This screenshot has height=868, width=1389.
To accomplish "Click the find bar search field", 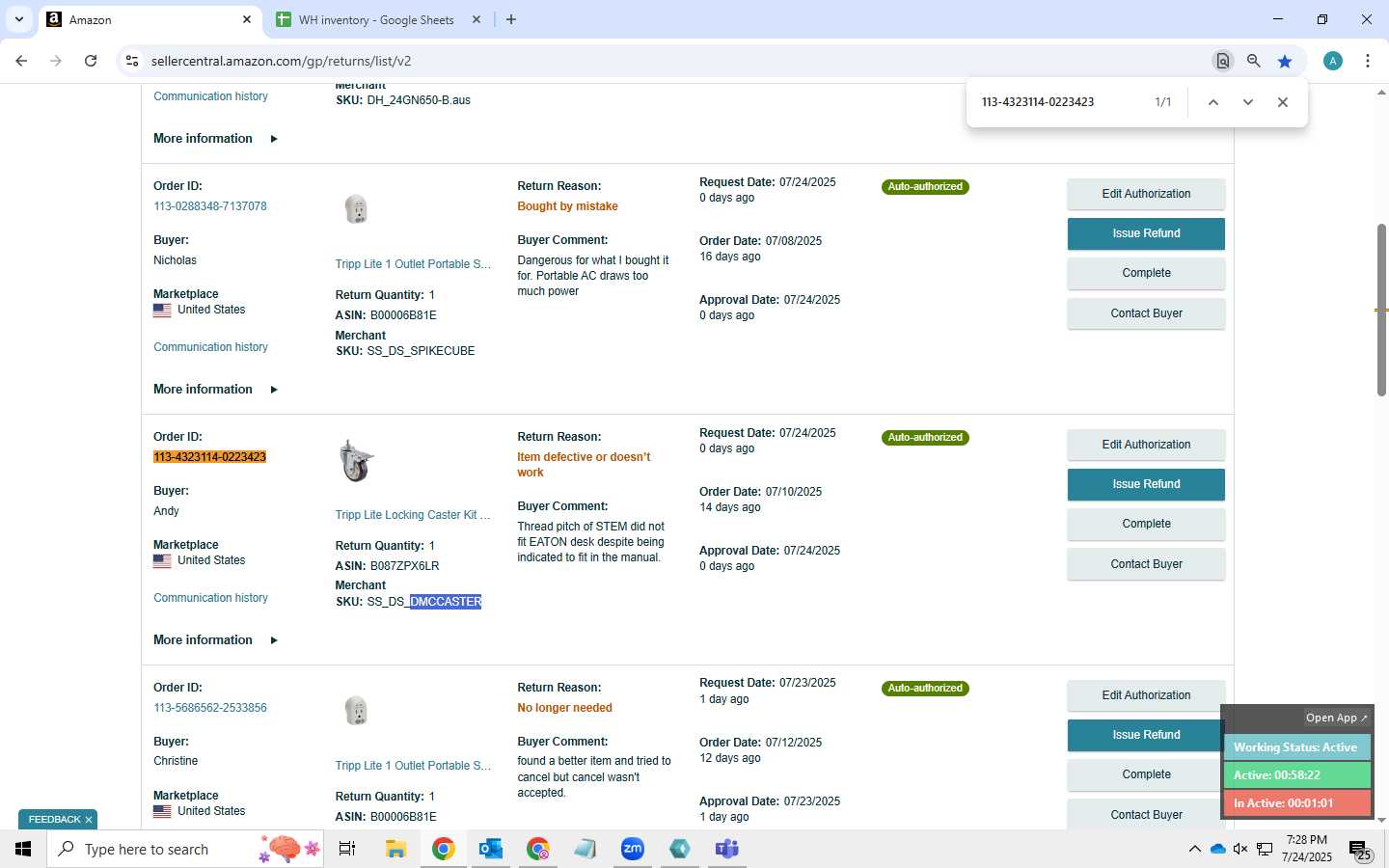I will 1061,102.
